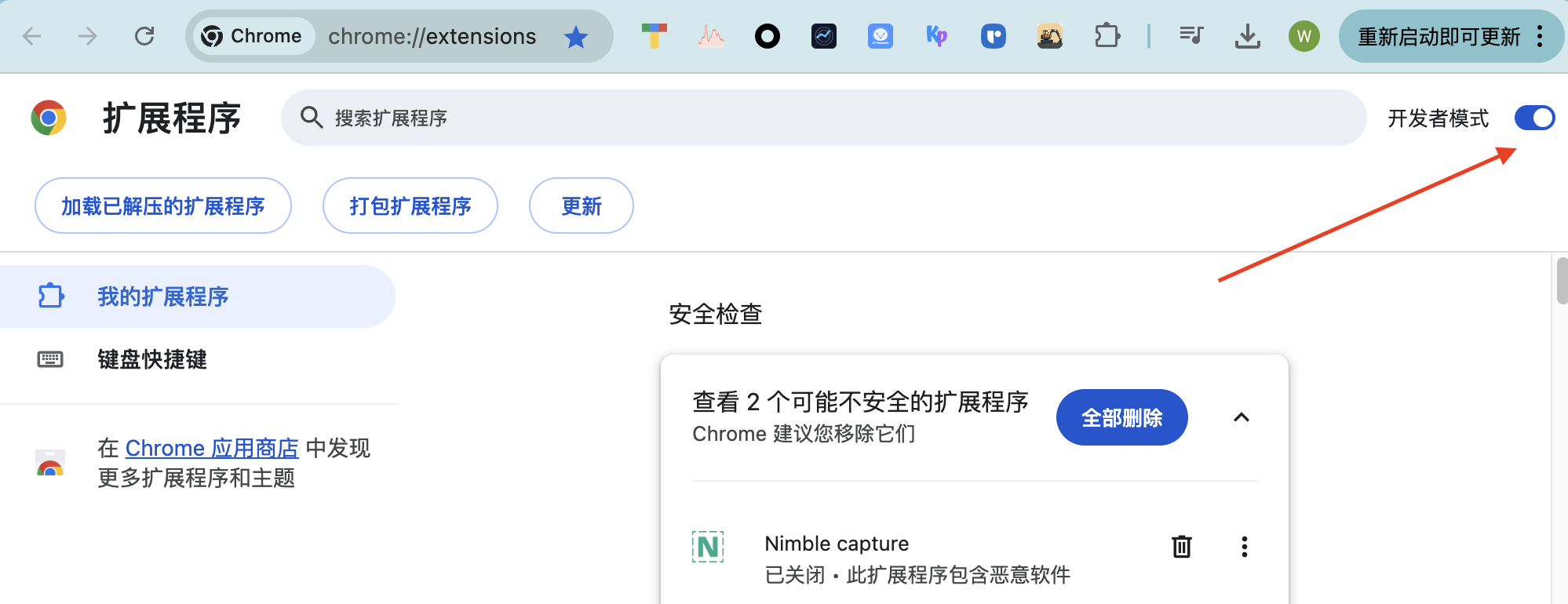The image size is (1568, 604).
Task: Open the blue rounded-square extension icon
Action: 994,36
